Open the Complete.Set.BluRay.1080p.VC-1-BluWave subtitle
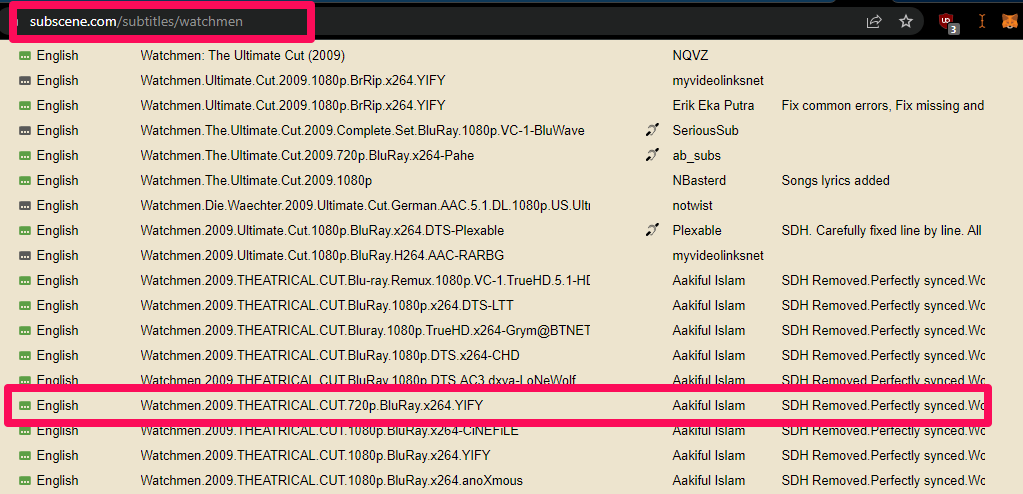1023x494 pixels. tap(362, 131)
